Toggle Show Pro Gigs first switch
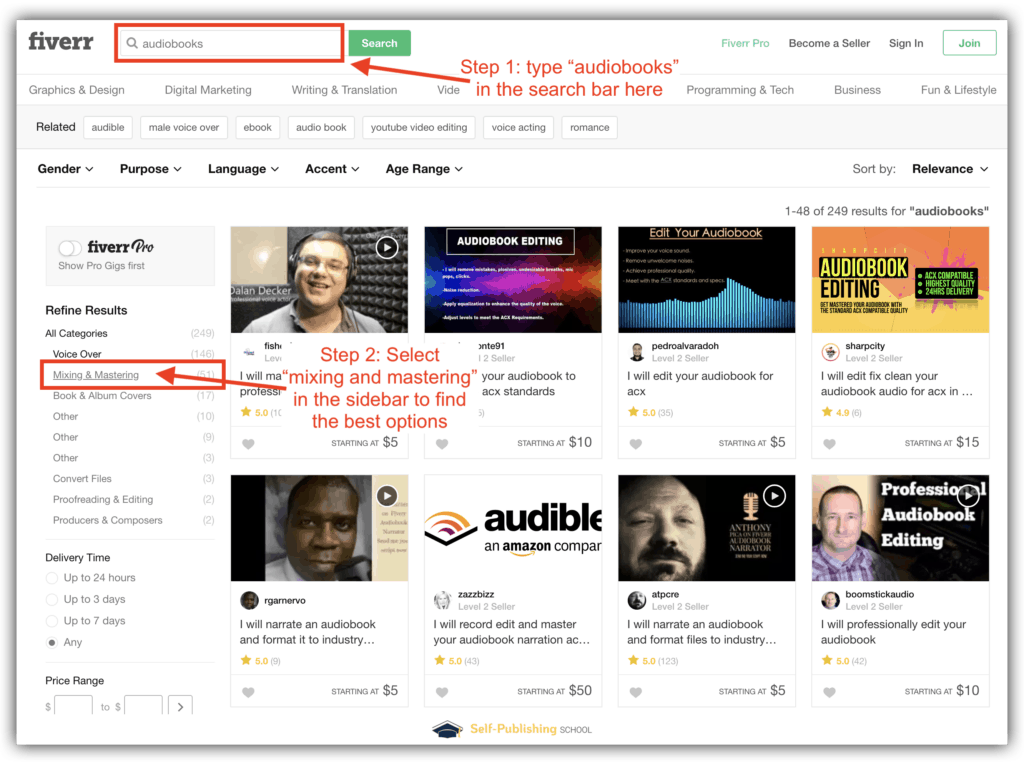This screenshot has width=1024, height=775. coord(70,247)
